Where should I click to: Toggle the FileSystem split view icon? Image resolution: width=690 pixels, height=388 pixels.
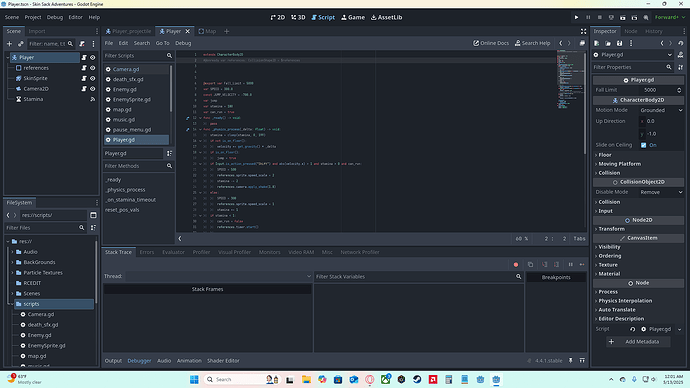[93, 215]
